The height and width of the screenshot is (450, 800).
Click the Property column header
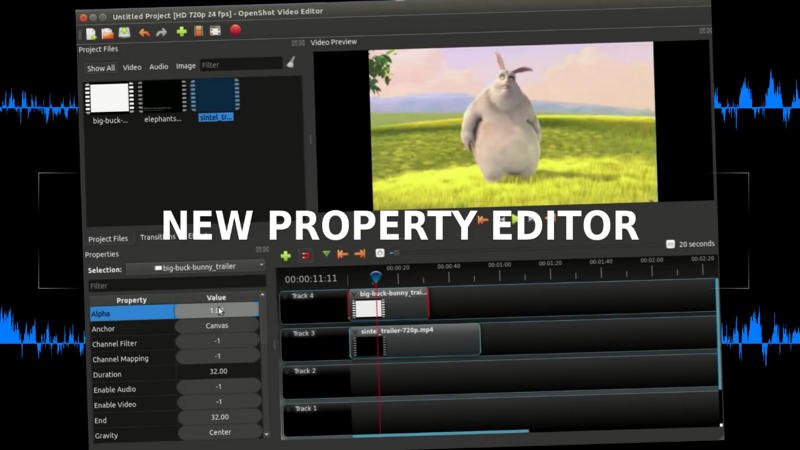coord(132,300)
